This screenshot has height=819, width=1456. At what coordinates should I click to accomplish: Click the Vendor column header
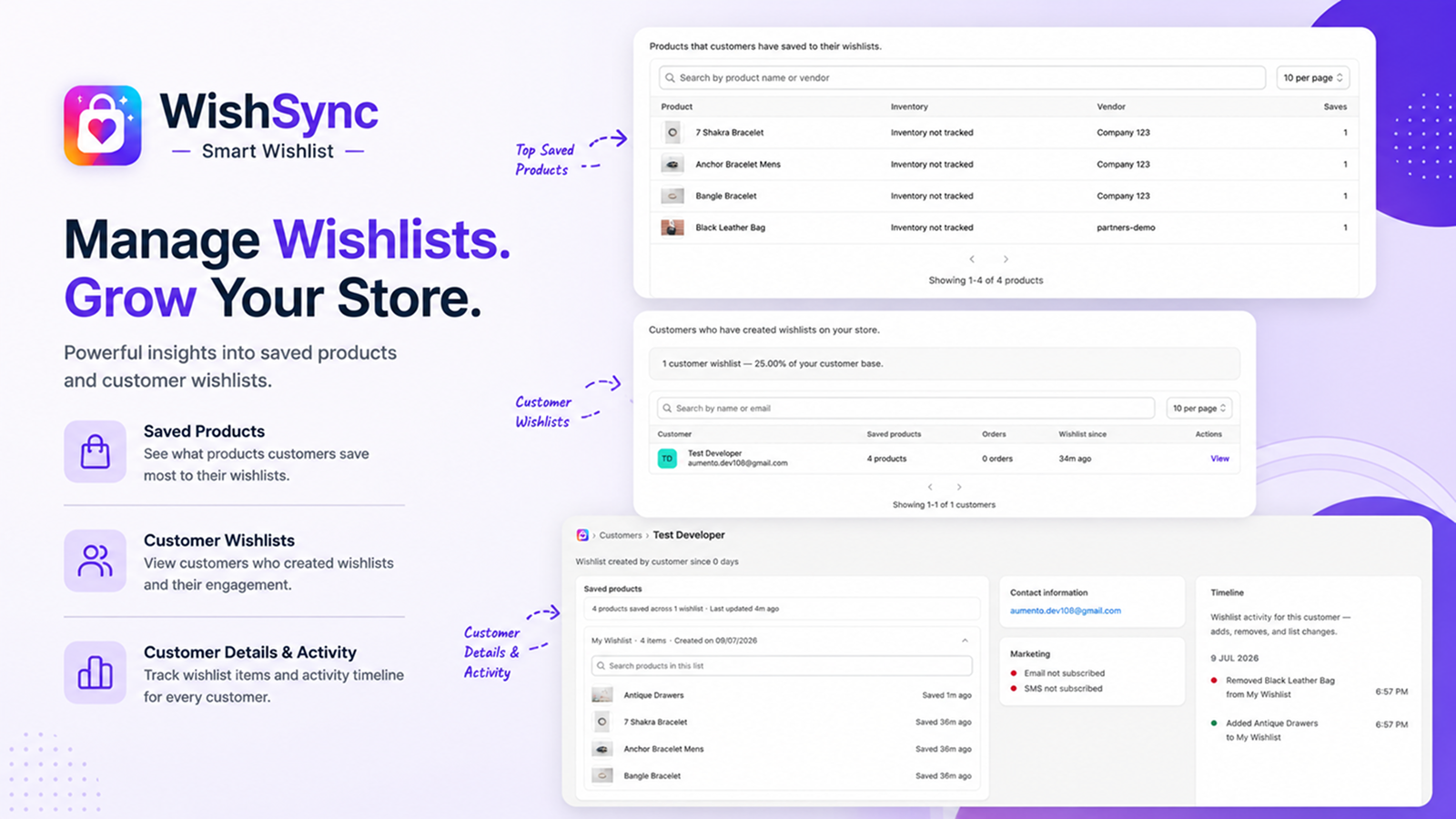click(x=1111, y=106)
